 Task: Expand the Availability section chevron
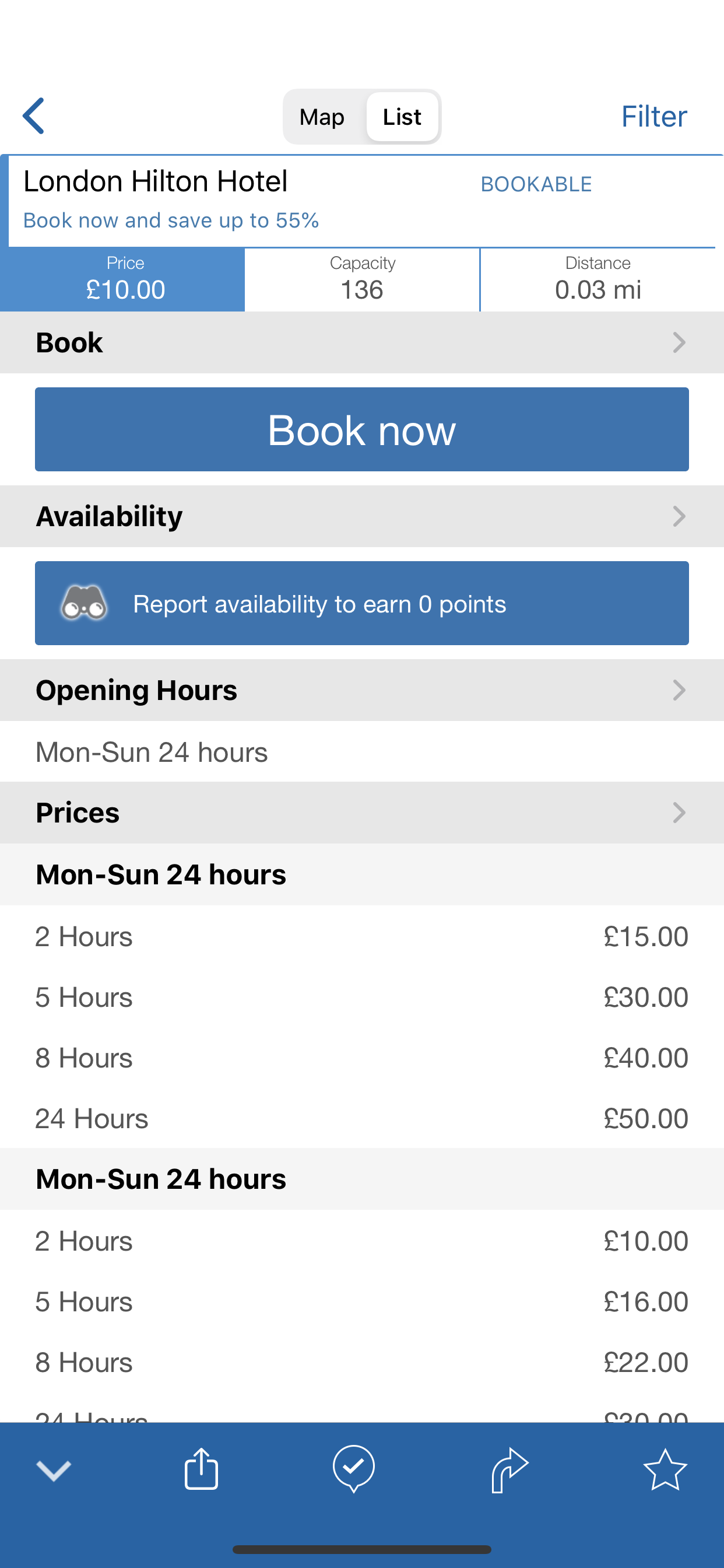(679, 516)
